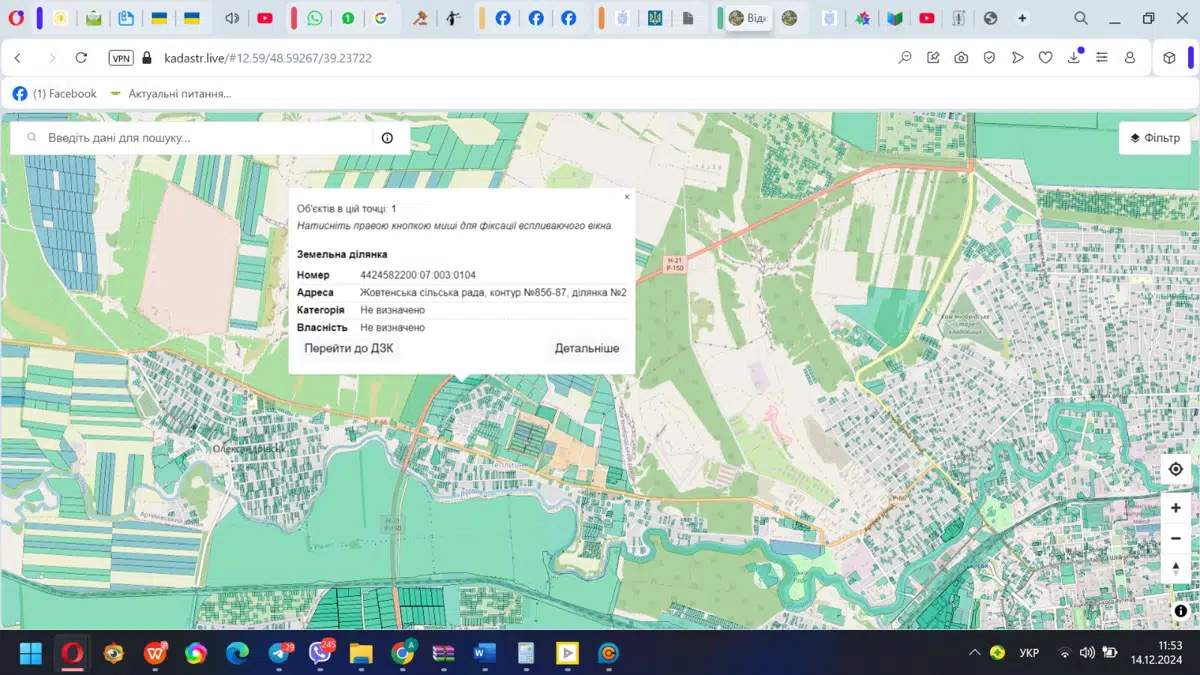Close the parcel info popup
Viewport: 1200px width, 675px height.
627,197
